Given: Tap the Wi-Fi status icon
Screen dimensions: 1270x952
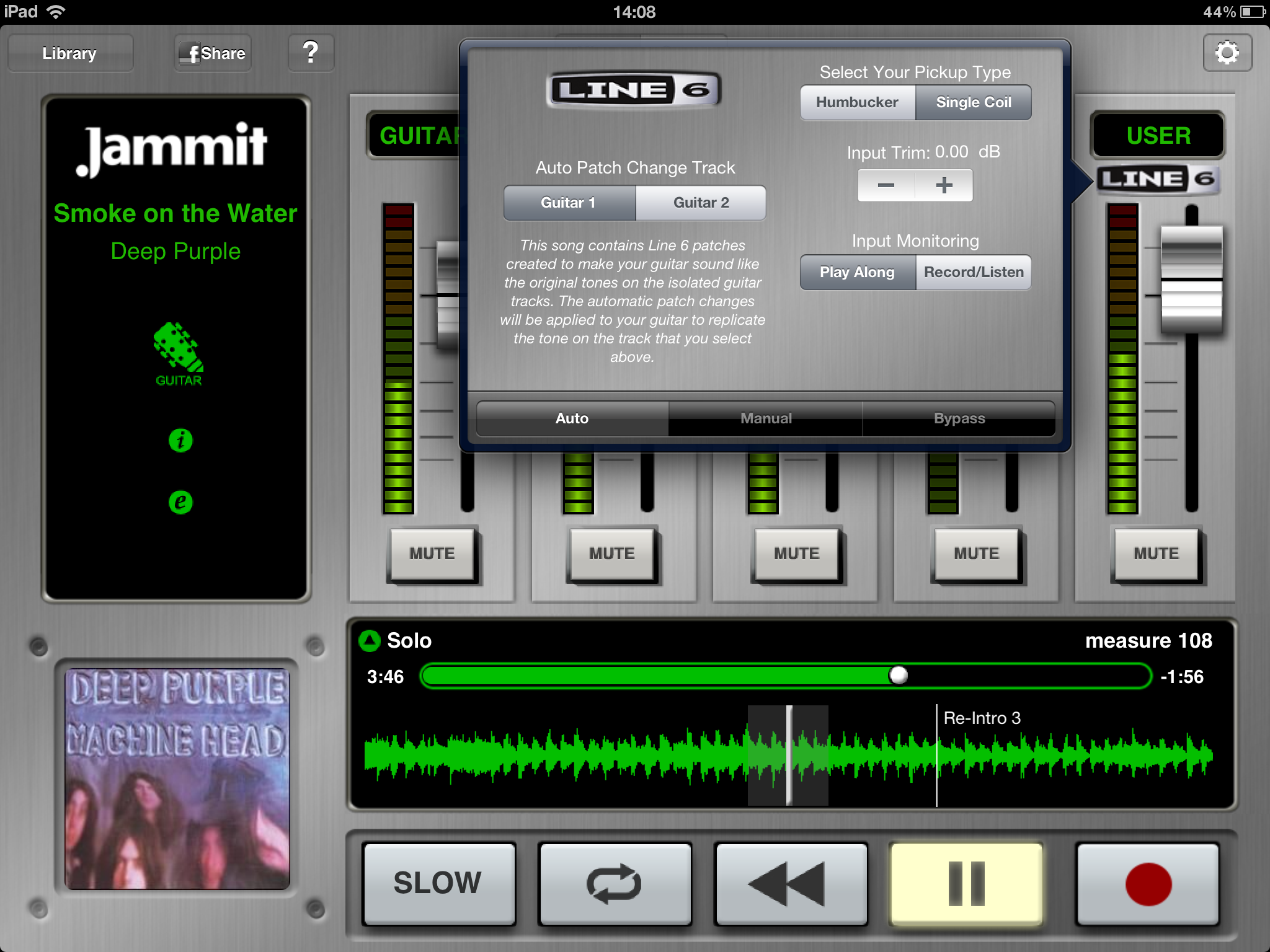Looking at the screenshot, I should tap(56, 11).
